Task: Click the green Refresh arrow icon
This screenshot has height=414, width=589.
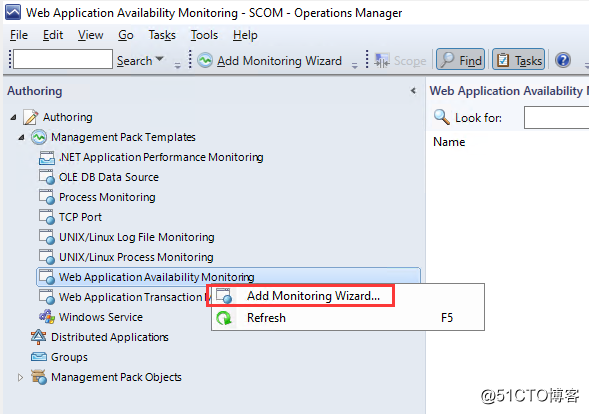Action: pos(224,318)
